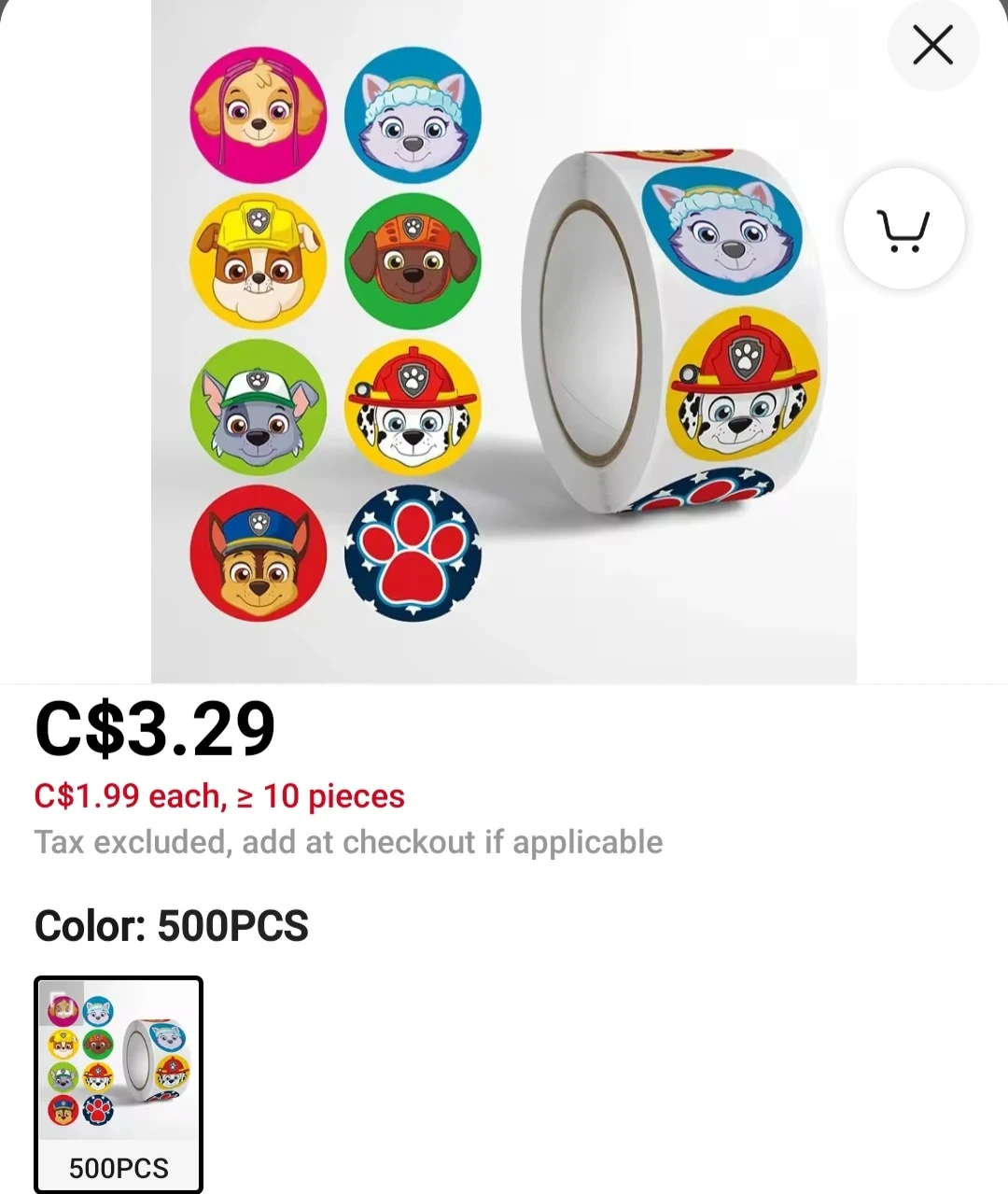Click the Marshall firefighter sticker in grid
1008x1194 pixels.
[413, 407]
